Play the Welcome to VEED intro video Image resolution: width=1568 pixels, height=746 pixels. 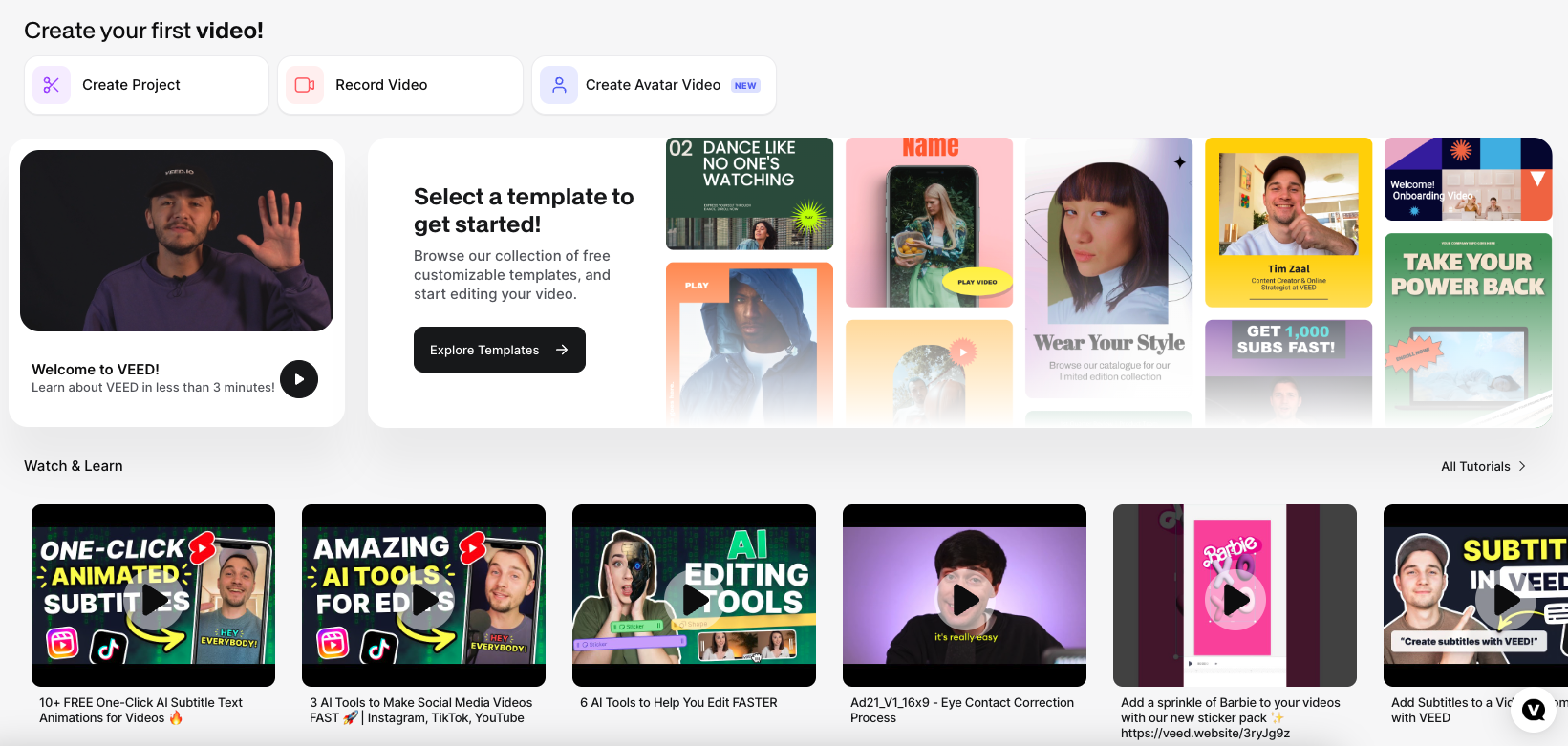299,379
